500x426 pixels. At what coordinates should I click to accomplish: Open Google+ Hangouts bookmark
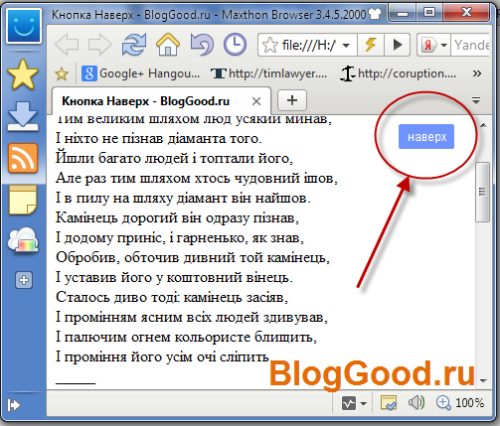pos(141,73)
